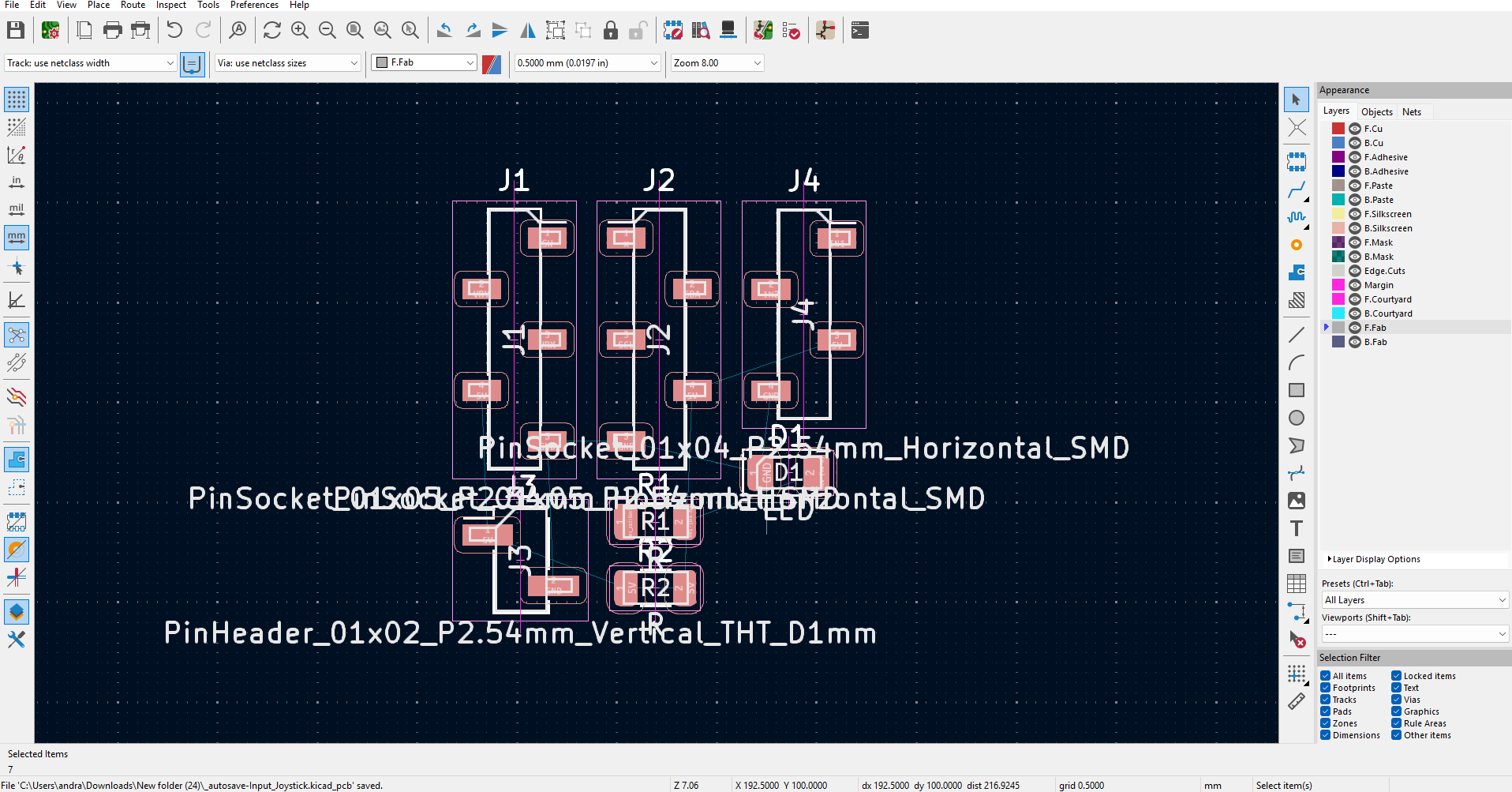Click F.Cu red color swatch
This screenshot has width=1512, height=792.
pyautogui.click(x=1338, y=129)
